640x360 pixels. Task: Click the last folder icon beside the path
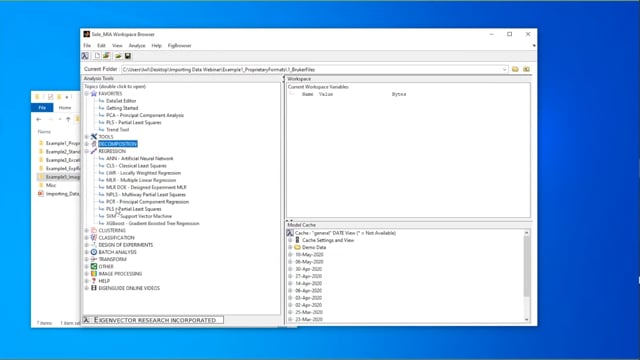[527, 69]
